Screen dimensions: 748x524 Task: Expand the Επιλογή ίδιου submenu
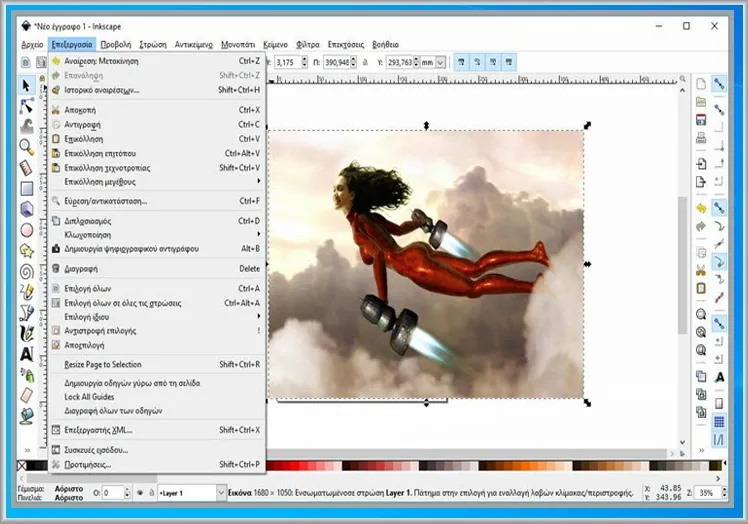[x=156, y=317]
